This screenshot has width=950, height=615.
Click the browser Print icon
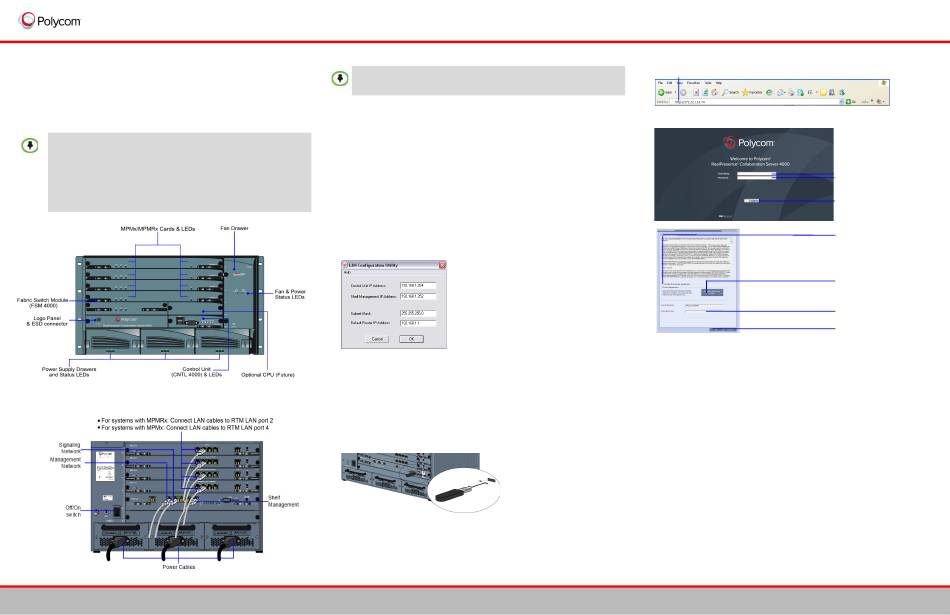pos(791,92)
